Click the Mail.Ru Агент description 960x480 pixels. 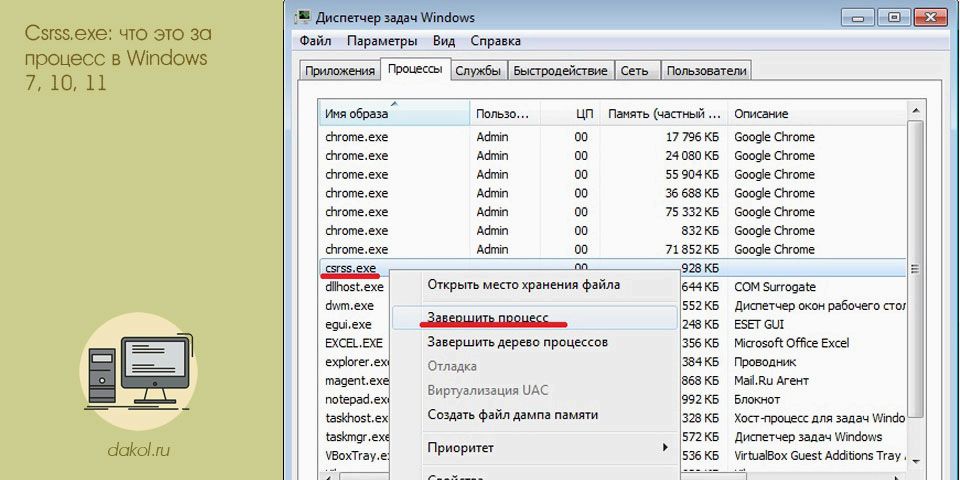771,380
